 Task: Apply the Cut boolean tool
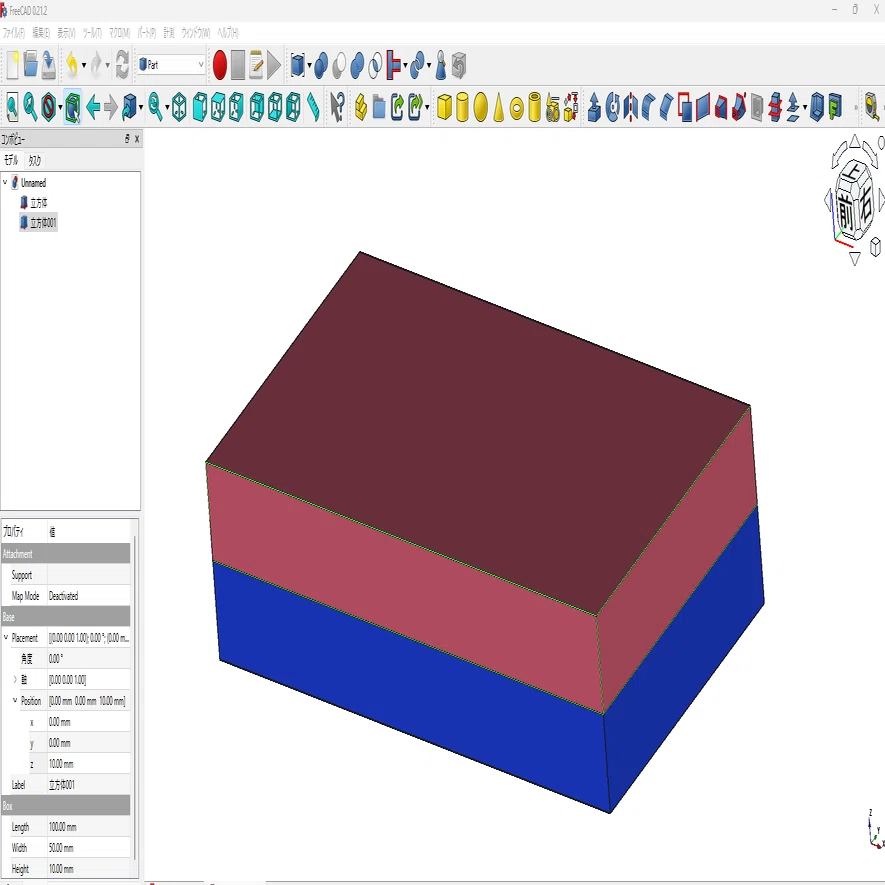339,65
